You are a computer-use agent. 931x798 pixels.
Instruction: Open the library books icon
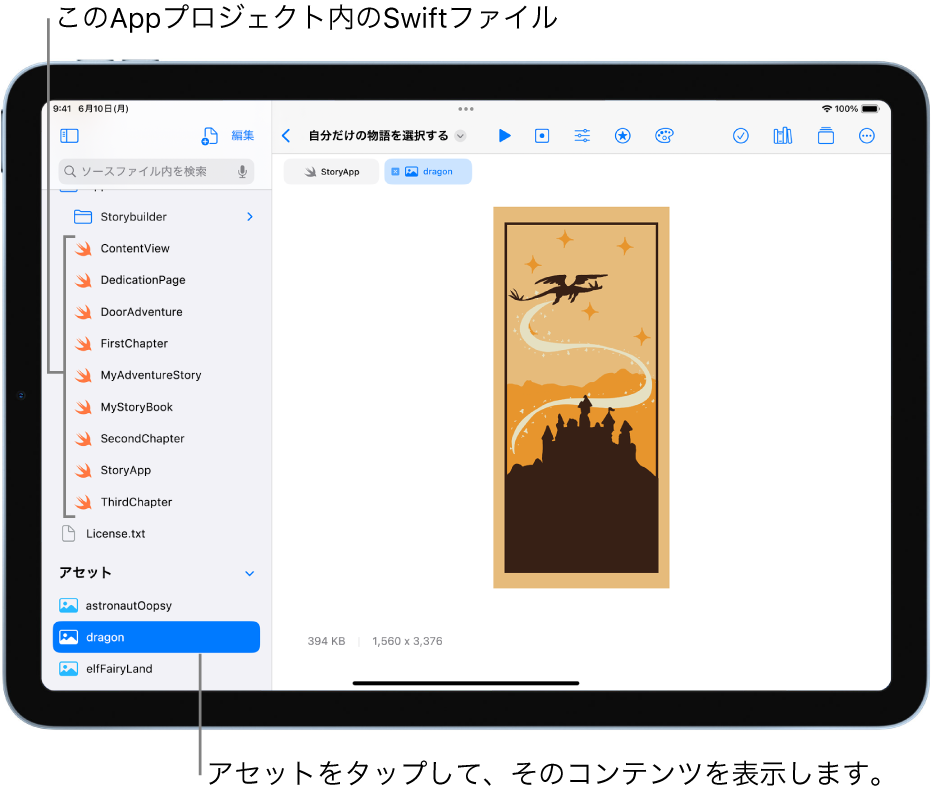[783, 136]
